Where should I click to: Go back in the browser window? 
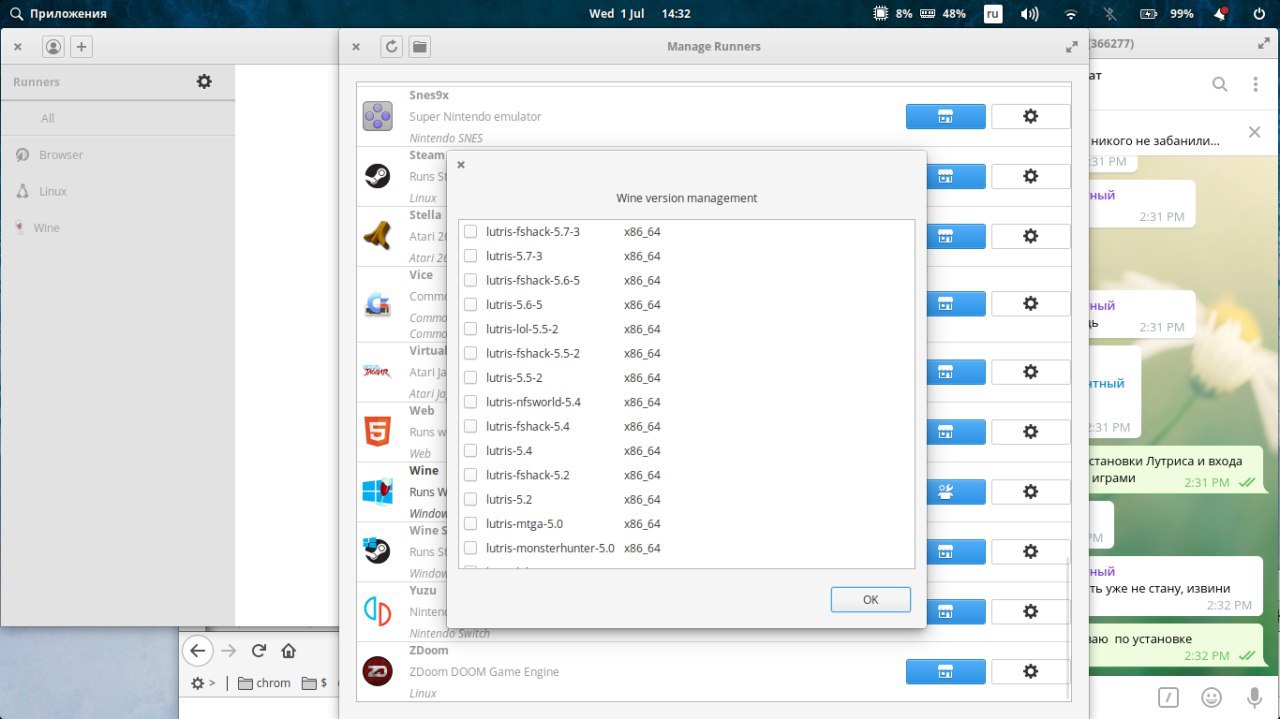pos(198,651)
